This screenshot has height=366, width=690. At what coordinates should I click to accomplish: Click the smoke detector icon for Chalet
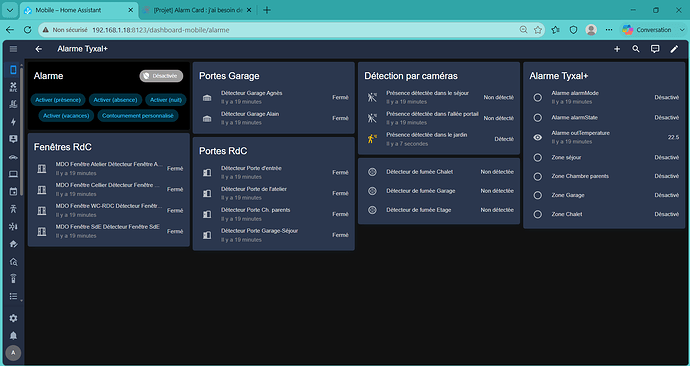point(372,172)
